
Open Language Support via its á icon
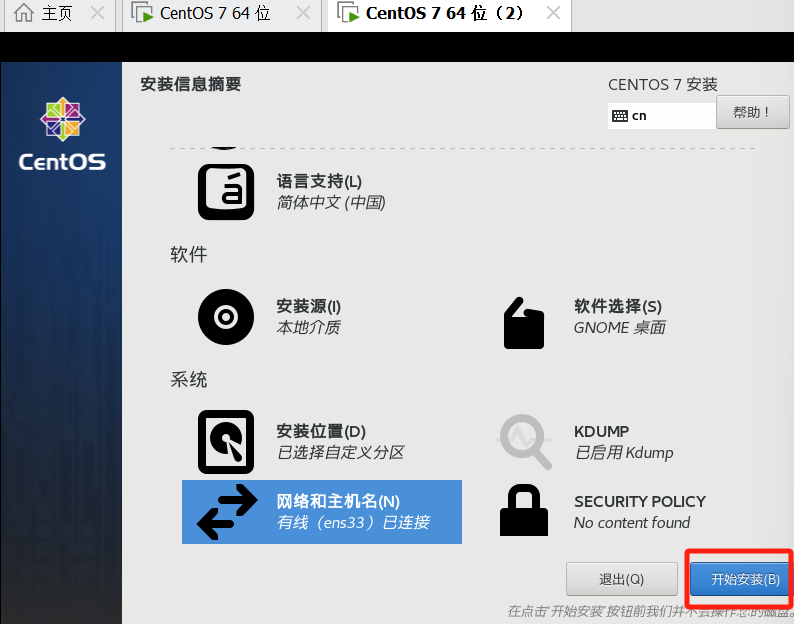pos(226,192)
